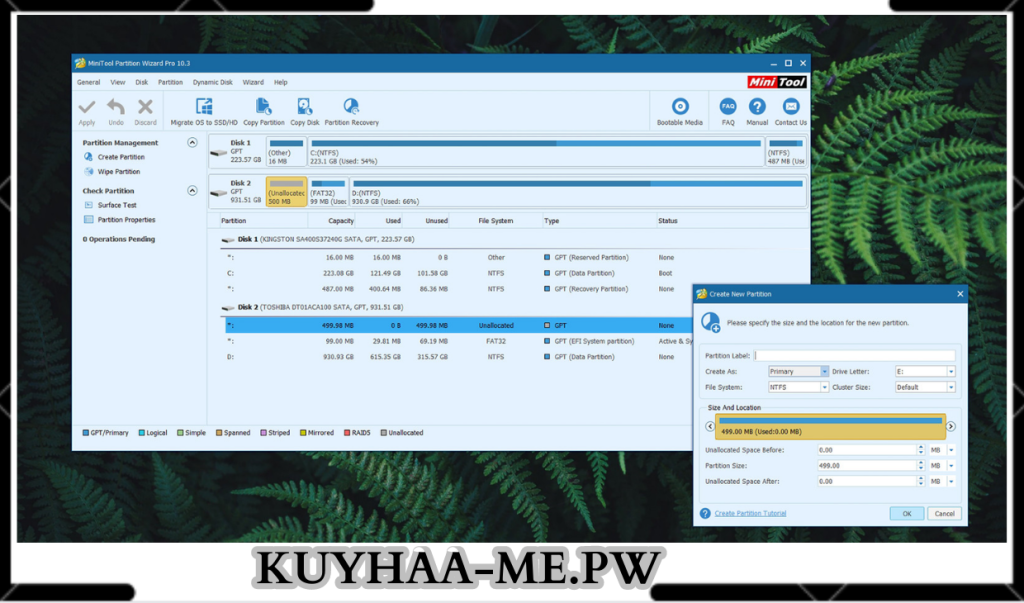Open the Partition menu
The image size is (1024, 603).
170,82
